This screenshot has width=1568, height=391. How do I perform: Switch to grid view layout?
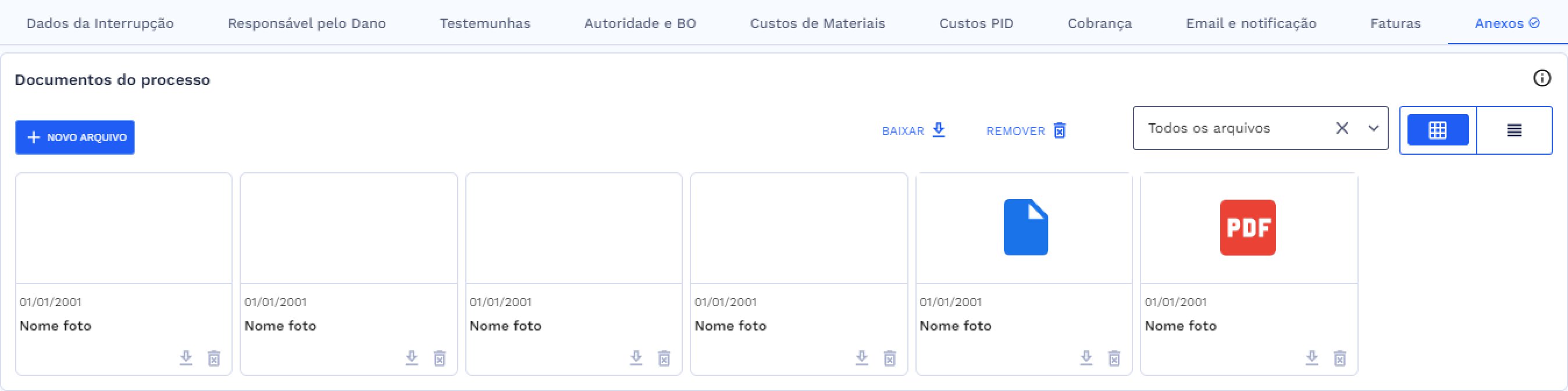[1437, 129]
